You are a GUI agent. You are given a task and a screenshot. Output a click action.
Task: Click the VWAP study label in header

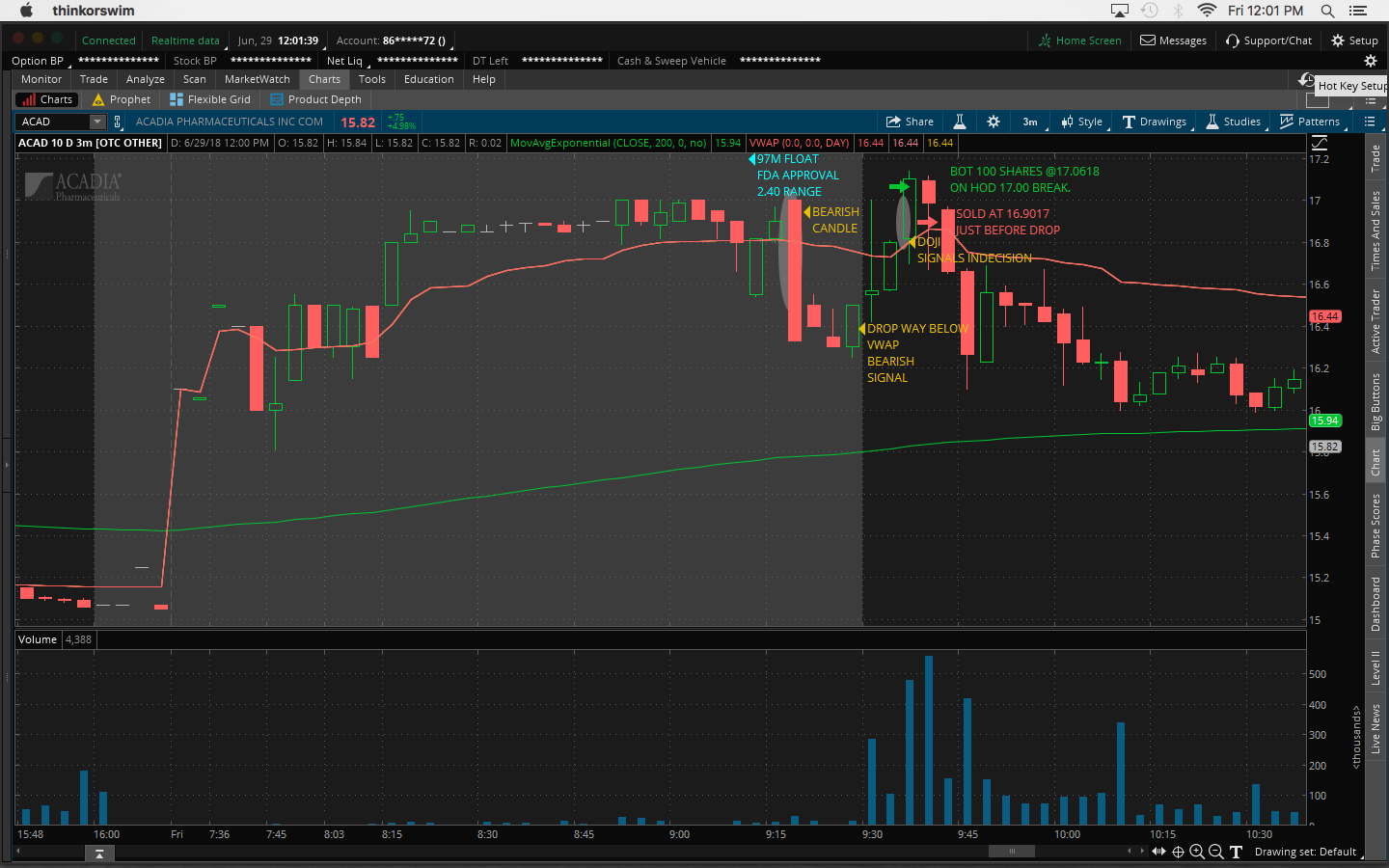(799, 143)
